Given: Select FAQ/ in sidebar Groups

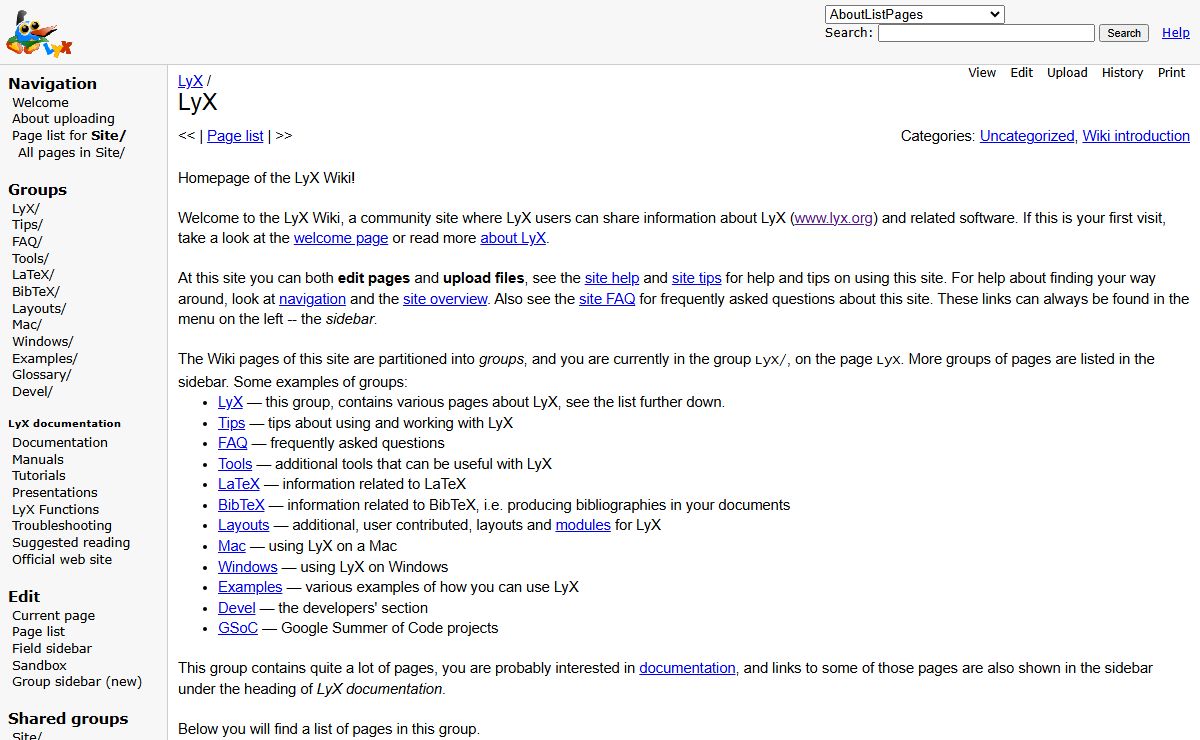Looking at the screenshot, I should (x=27, y=241).
